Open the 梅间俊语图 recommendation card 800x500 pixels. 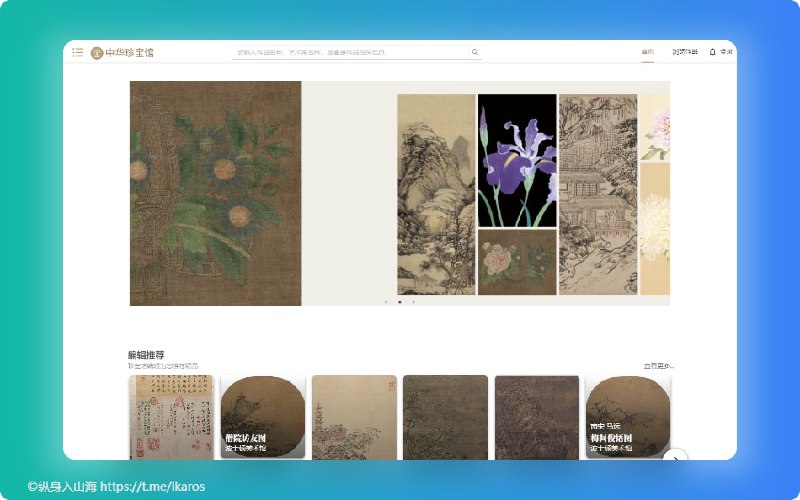pos(627,417)
